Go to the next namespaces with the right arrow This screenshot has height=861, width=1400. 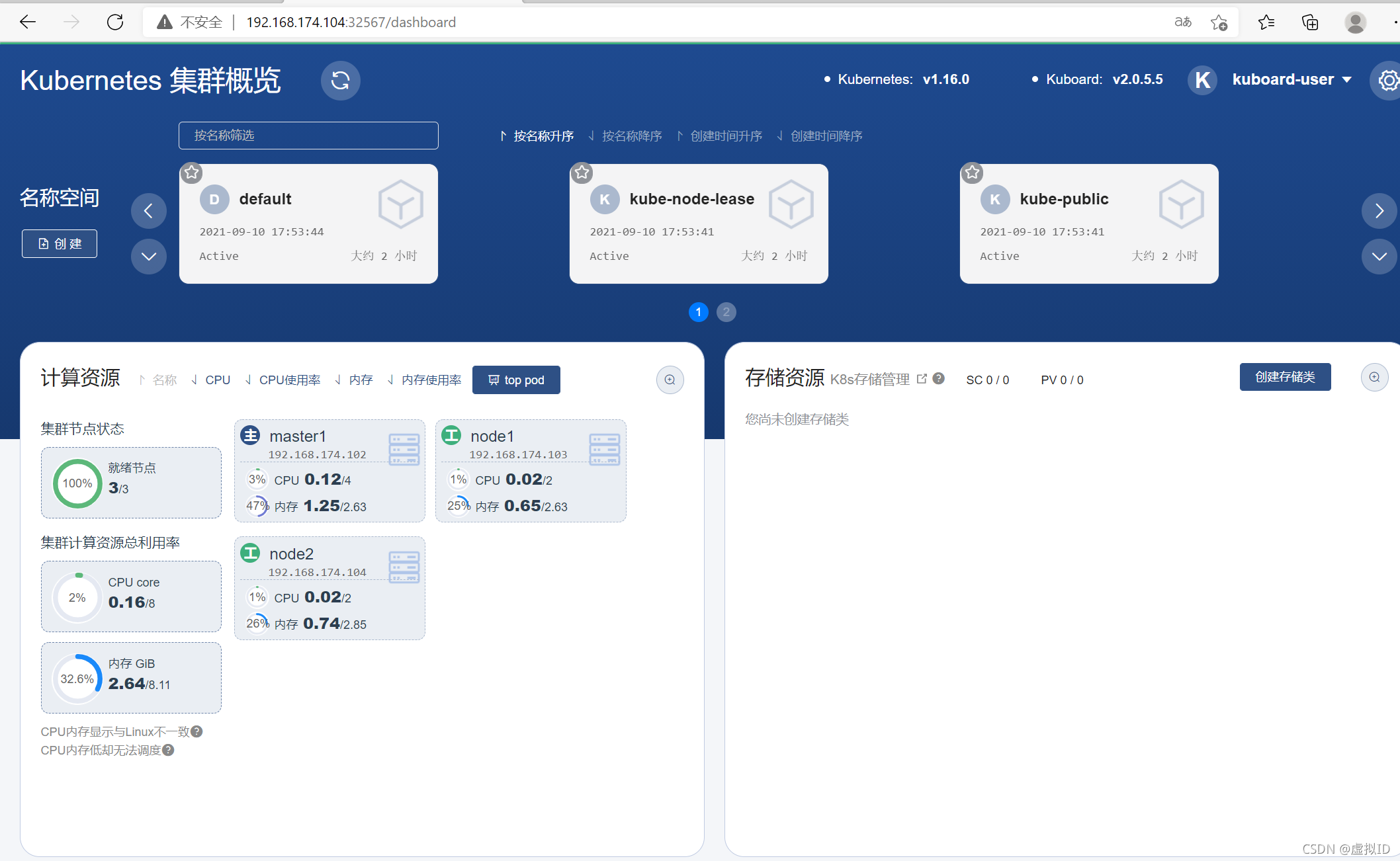click(1379, 211)
